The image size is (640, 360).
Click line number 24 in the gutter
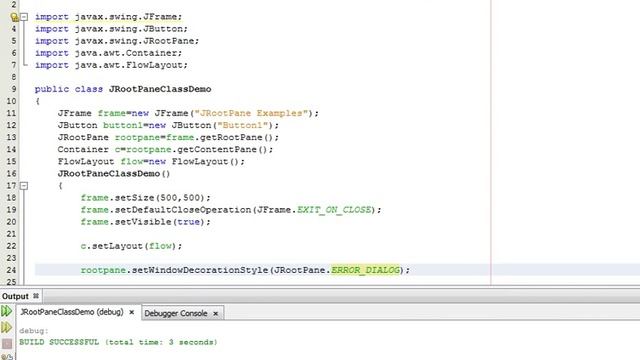pyautogui.click(x=11, y=270)
